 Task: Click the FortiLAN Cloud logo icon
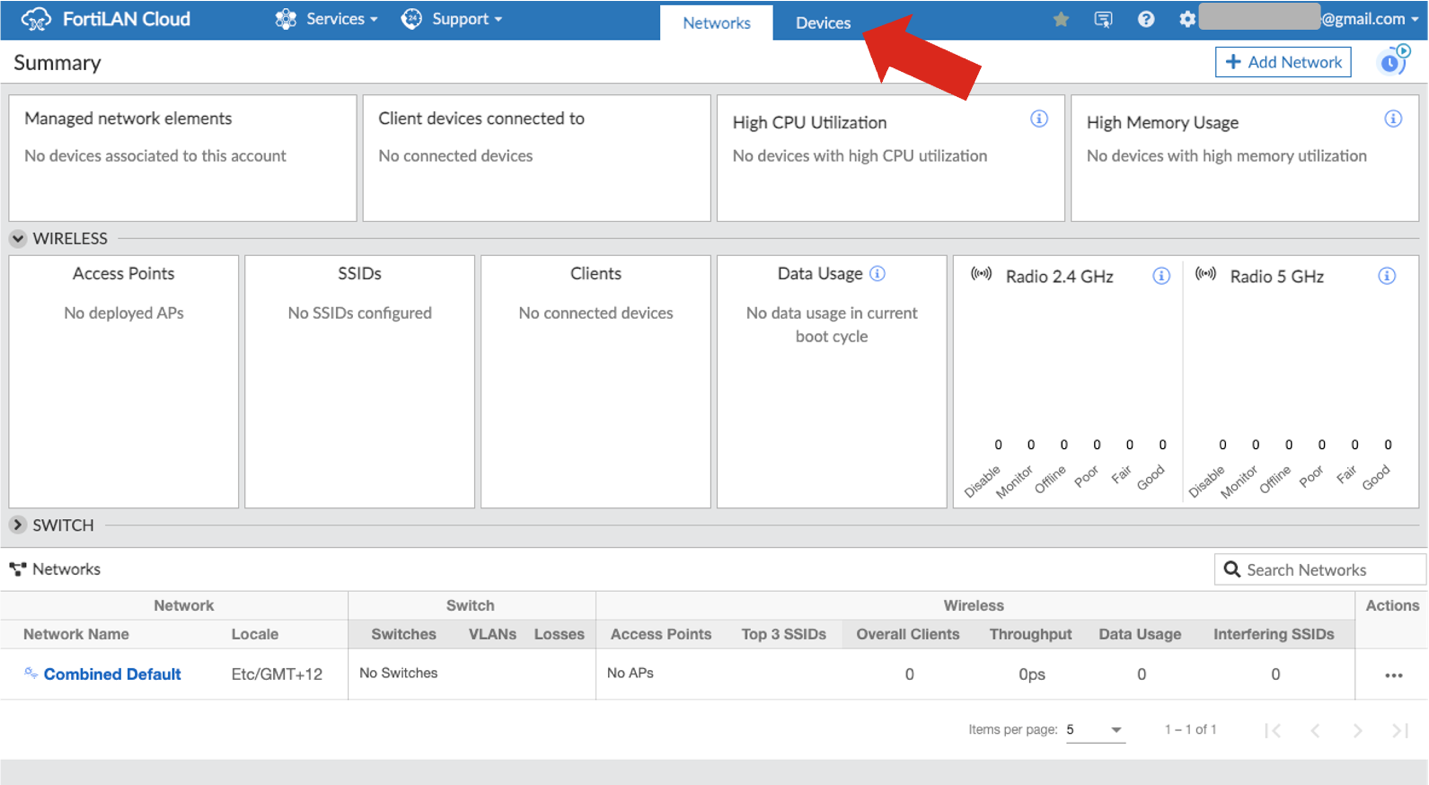click(36, 19)
